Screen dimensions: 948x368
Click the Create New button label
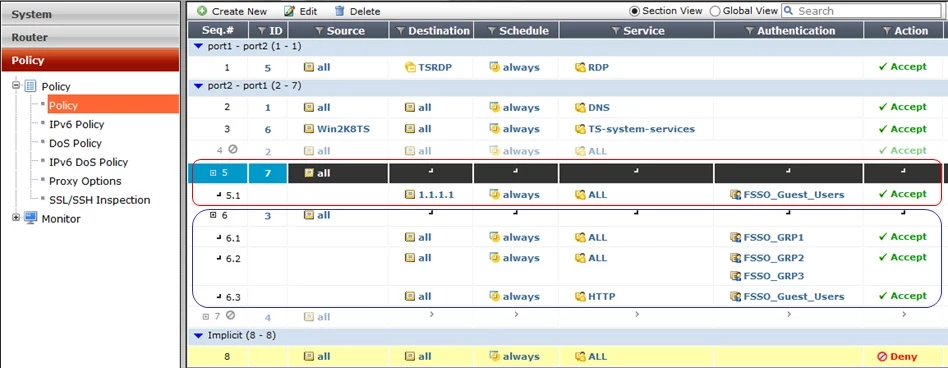point(239,11)
